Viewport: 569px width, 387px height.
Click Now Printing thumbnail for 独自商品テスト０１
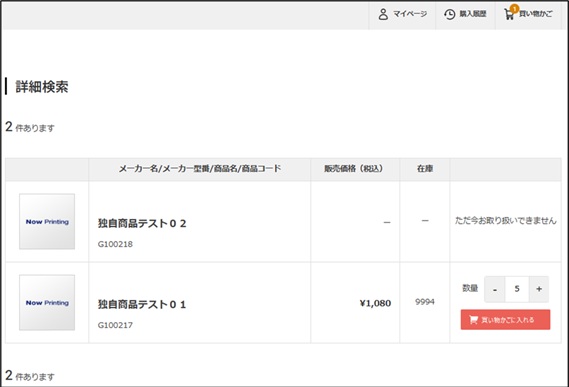(x=47, y=302)
